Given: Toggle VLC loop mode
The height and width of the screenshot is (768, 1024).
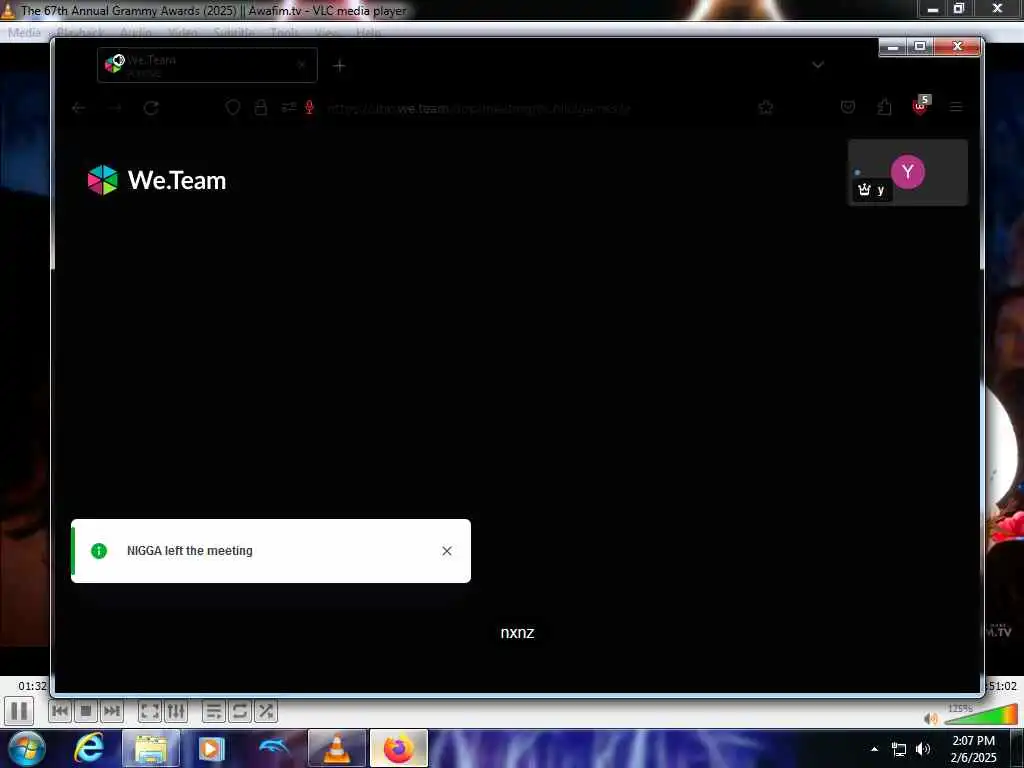Looking at the screenshot, I should click(240, 711).
